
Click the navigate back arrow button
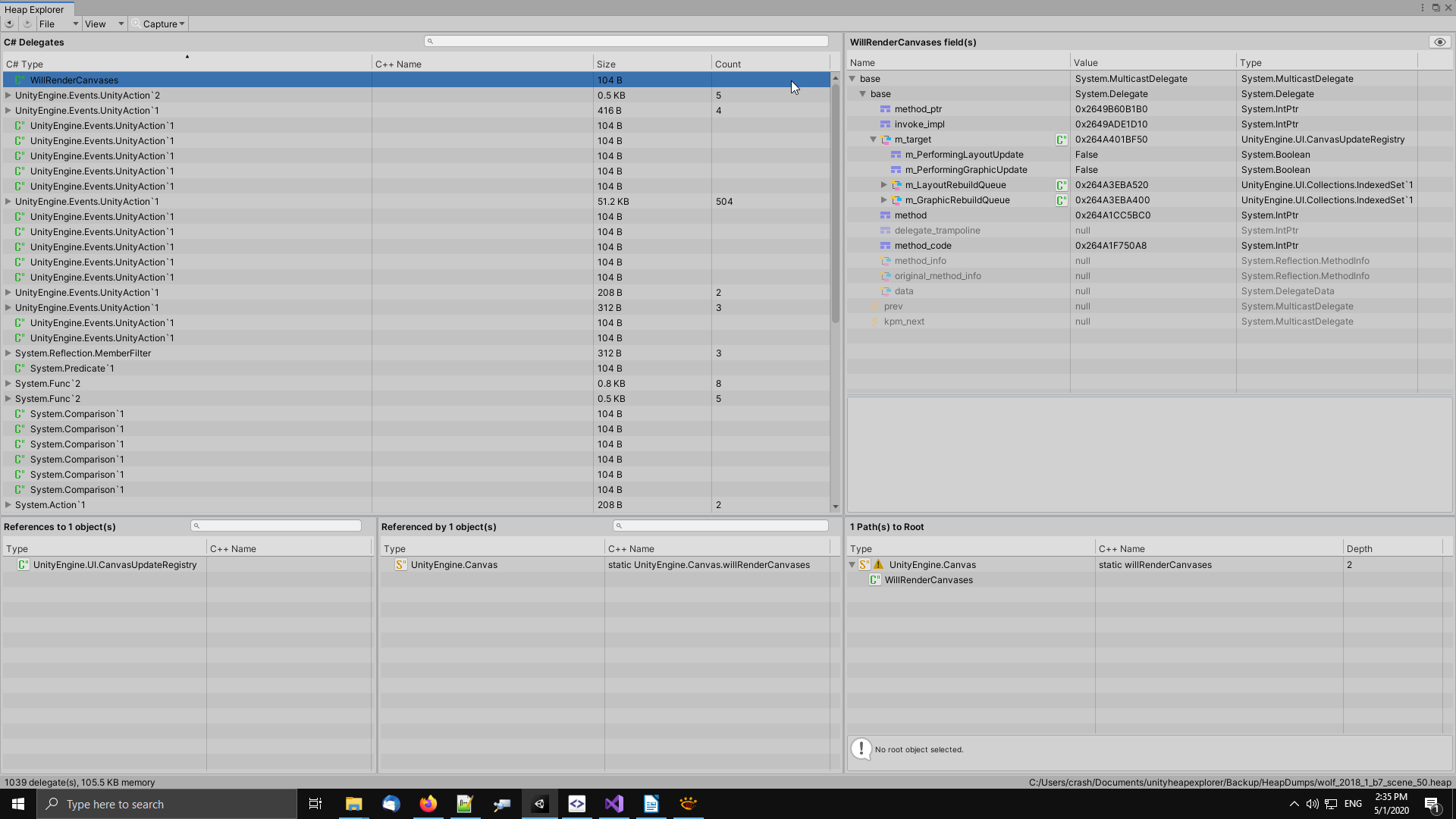click(x=9, y=24)
